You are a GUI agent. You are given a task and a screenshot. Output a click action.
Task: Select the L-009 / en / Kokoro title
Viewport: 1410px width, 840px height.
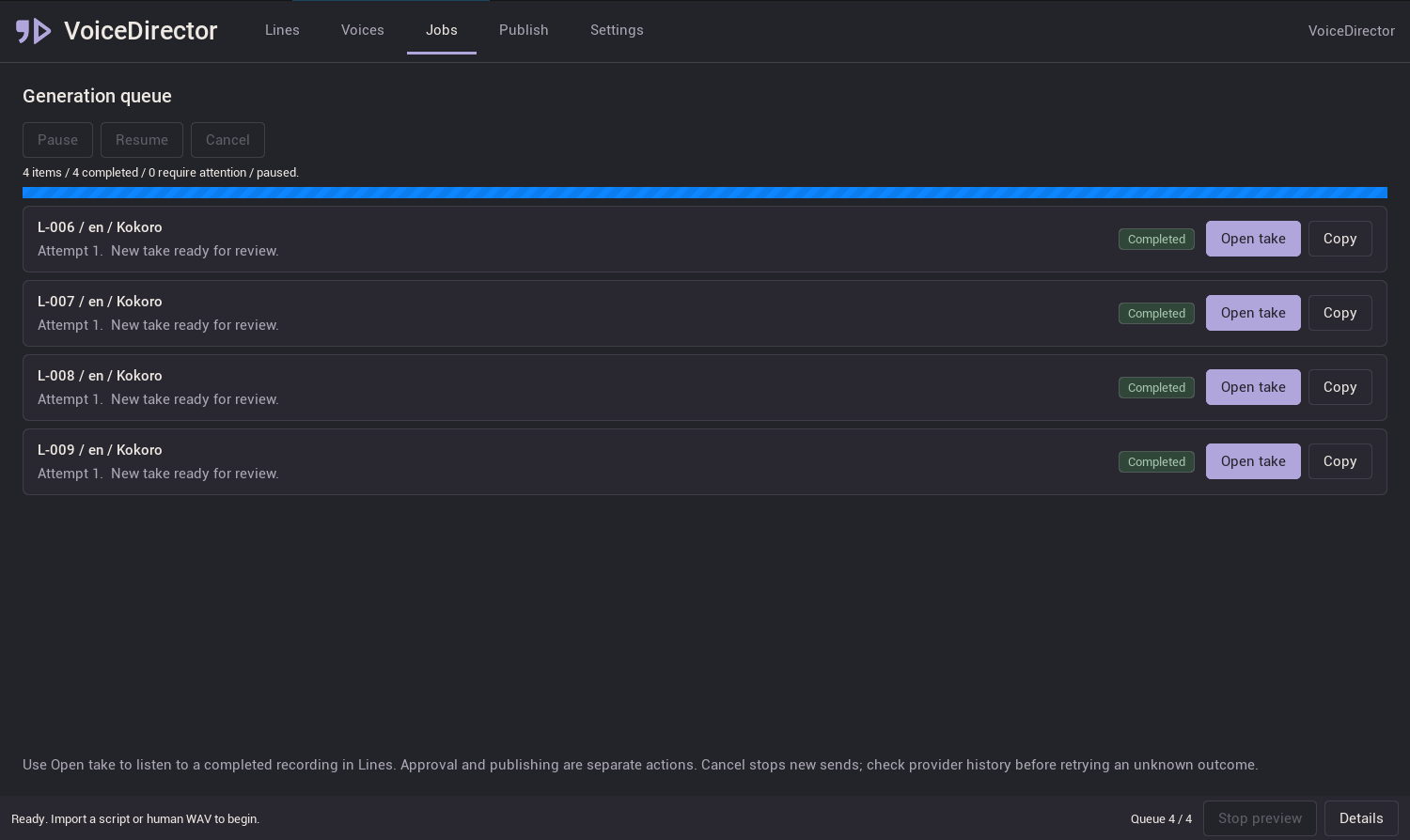coord(100,450)
